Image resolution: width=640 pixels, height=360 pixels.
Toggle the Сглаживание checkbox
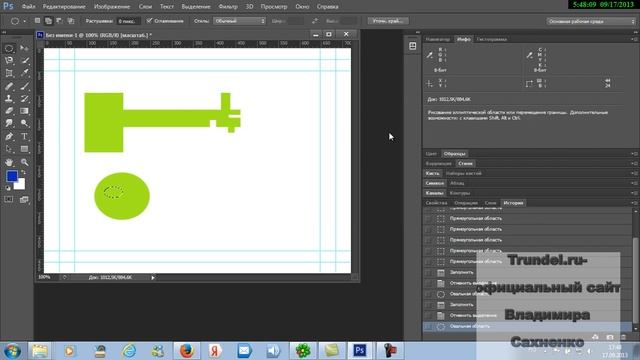click(149, 21)
